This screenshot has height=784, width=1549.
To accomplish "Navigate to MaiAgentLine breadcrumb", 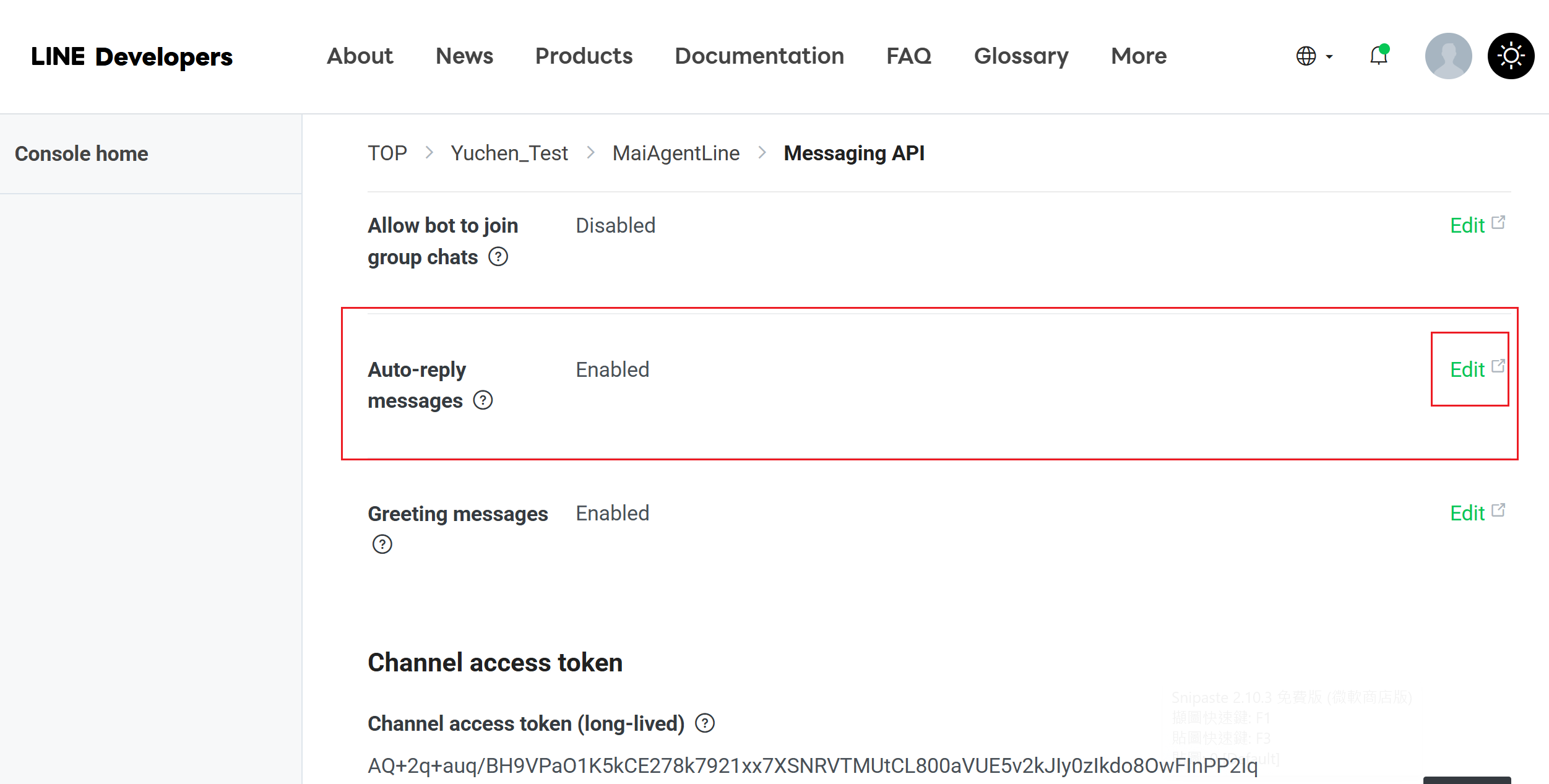I will click(675, 153).
